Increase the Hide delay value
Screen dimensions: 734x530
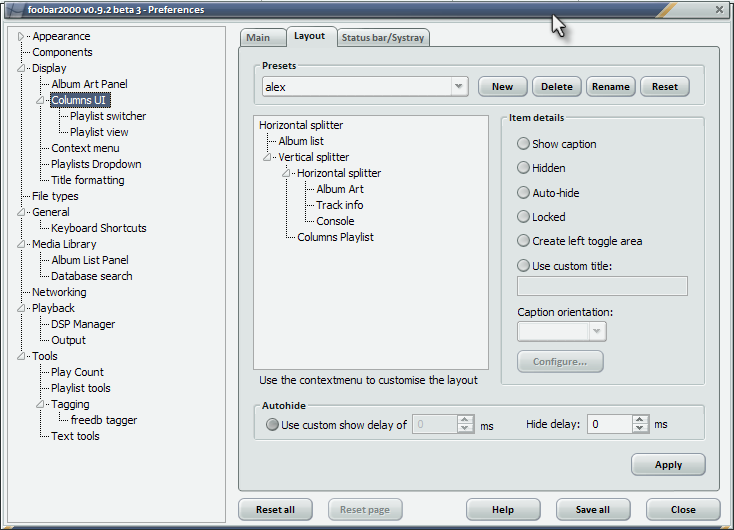[640, 420]
